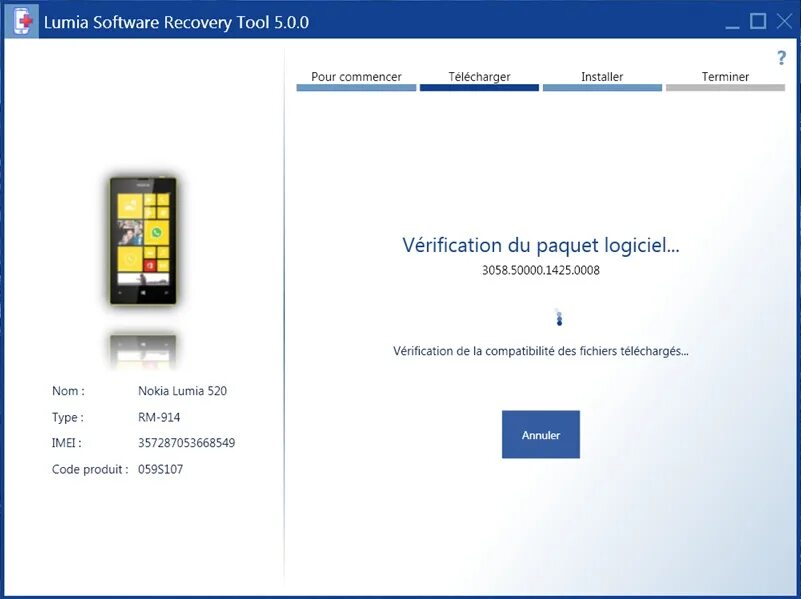Click the window title Lumia Software Recovery Tool 5.0.0
Image resolution: width=801 pixels, height=599 pixels.
click(x=176, y=22)
